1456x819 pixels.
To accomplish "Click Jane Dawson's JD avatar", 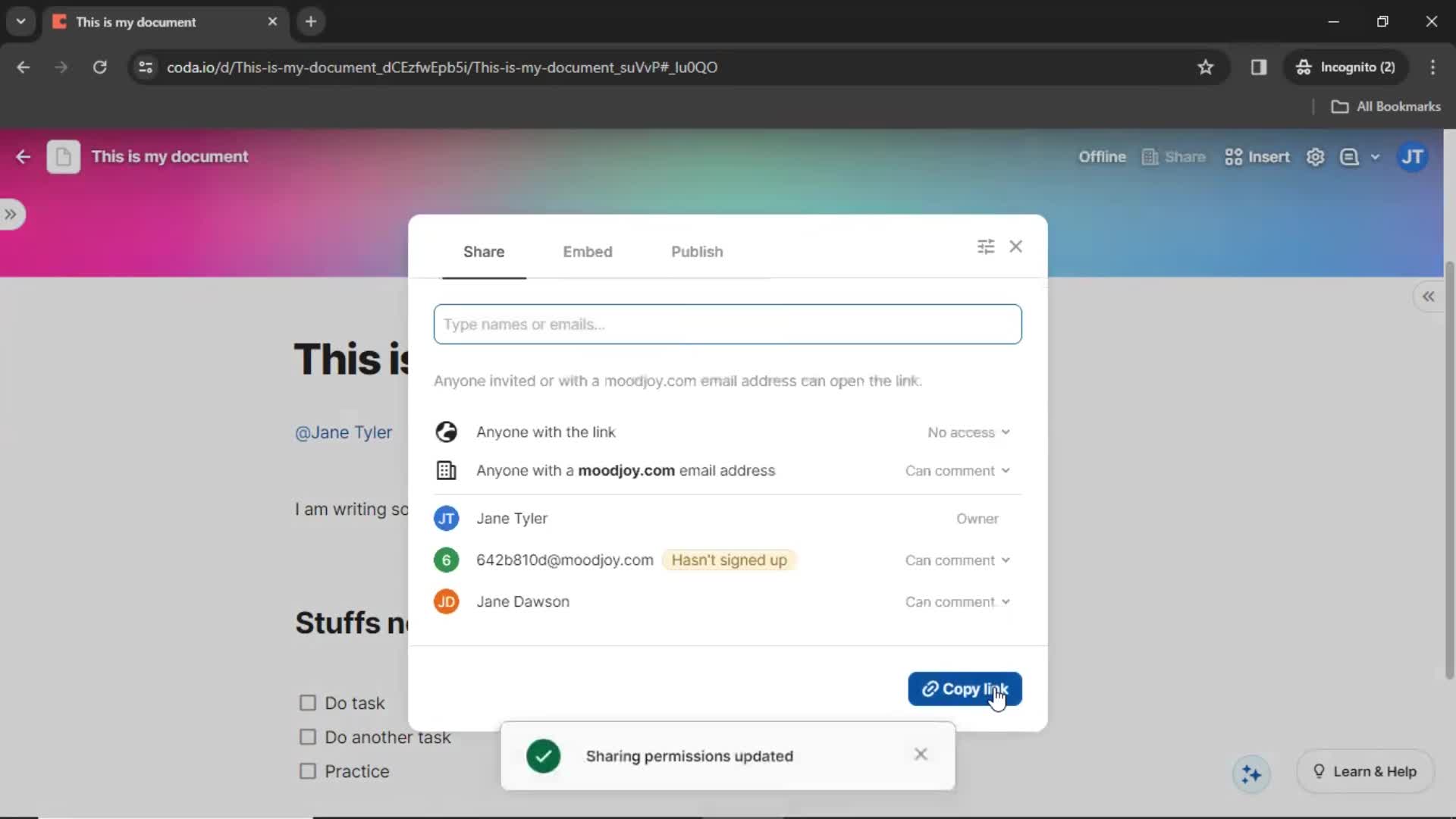I will (x=446, y=602).
